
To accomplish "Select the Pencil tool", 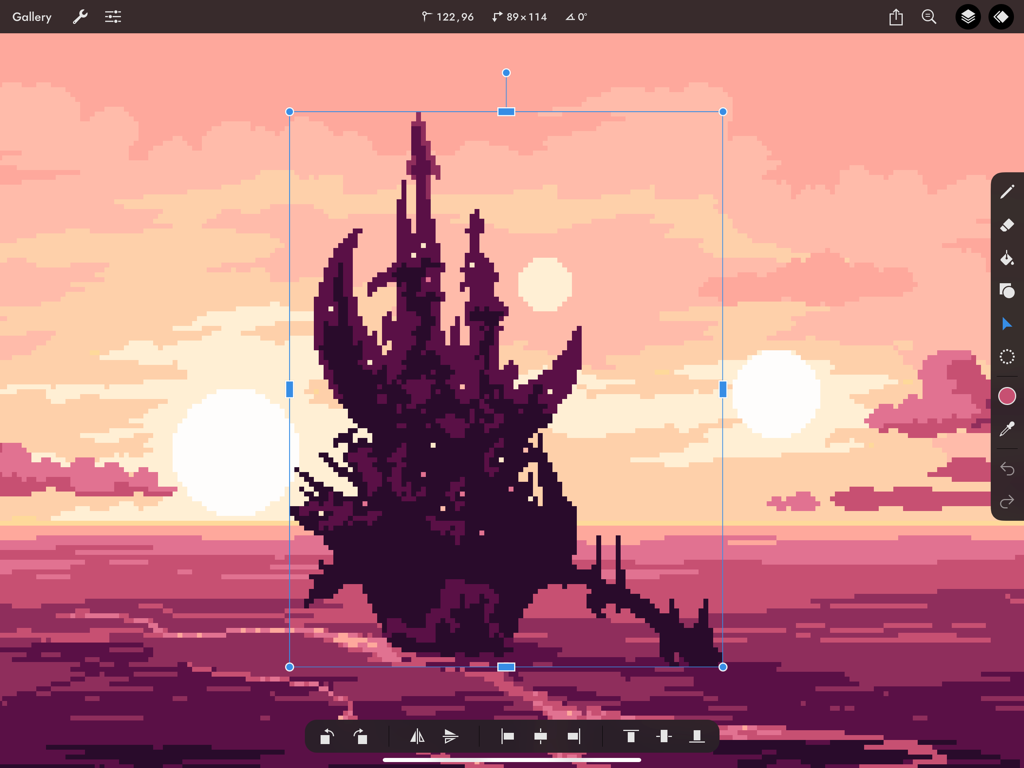I will (1007, 191).
